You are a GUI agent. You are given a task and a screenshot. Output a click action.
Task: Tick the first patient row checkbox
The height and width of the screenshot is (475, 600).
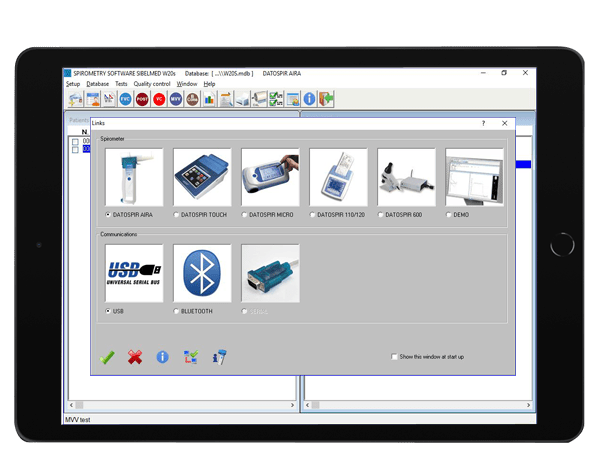[75, 142]
